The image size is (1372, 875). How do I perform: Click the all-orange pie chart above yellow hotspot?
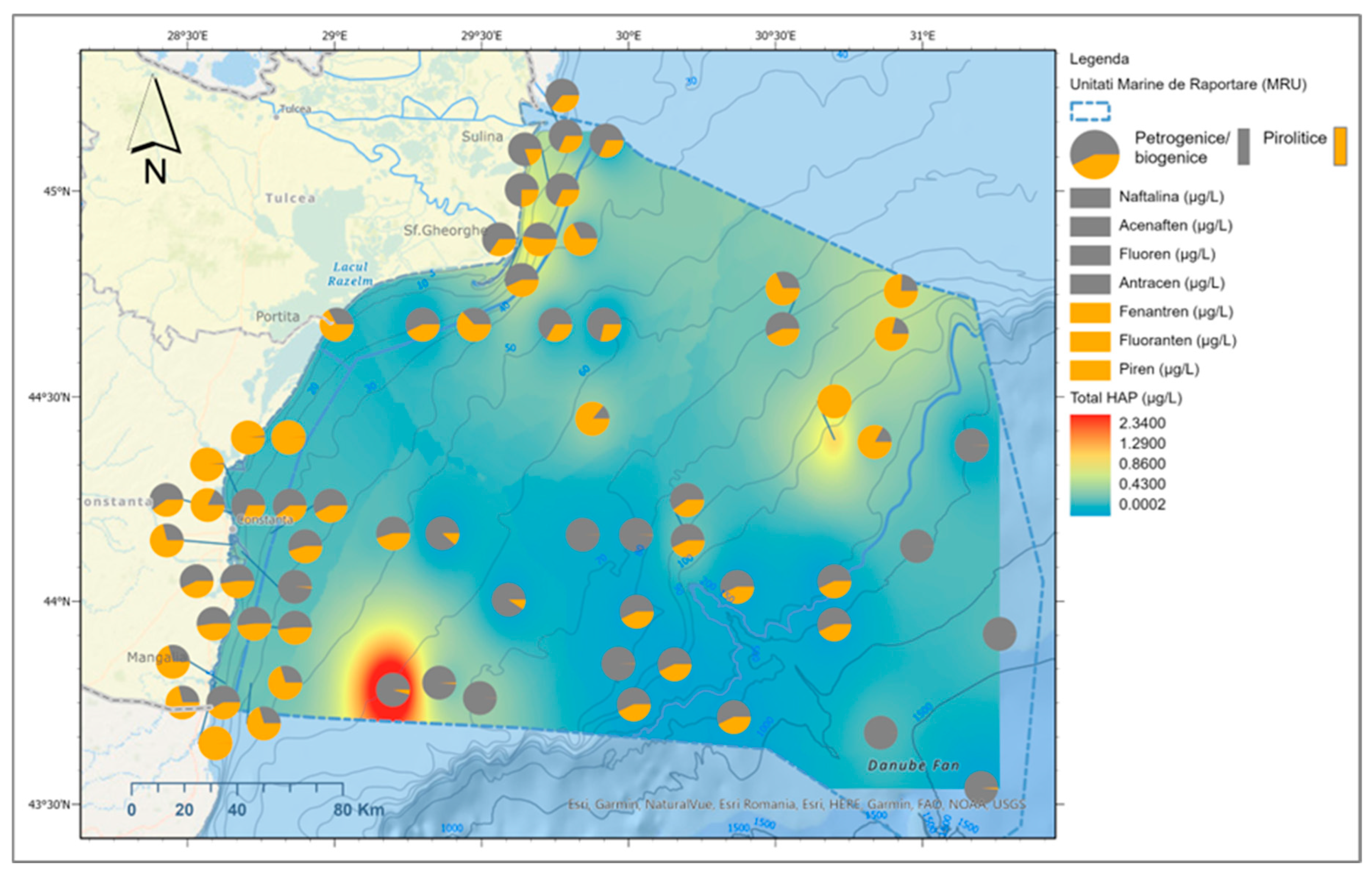point(834,401)
